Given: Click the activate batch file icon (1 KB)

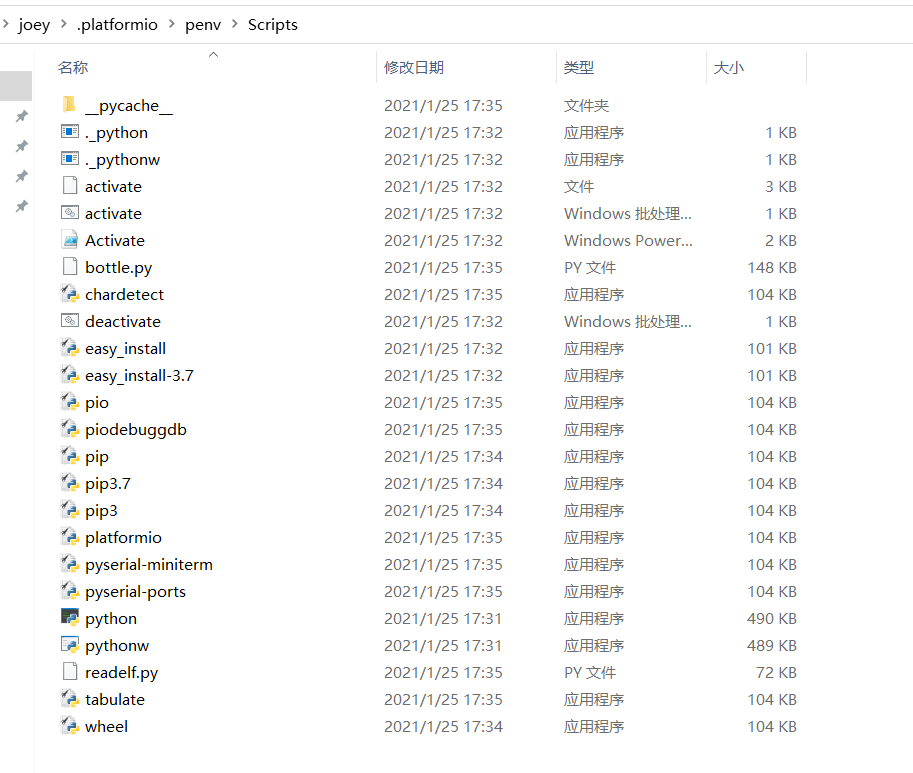Looking at the screenshot, I should pos(69,212).
